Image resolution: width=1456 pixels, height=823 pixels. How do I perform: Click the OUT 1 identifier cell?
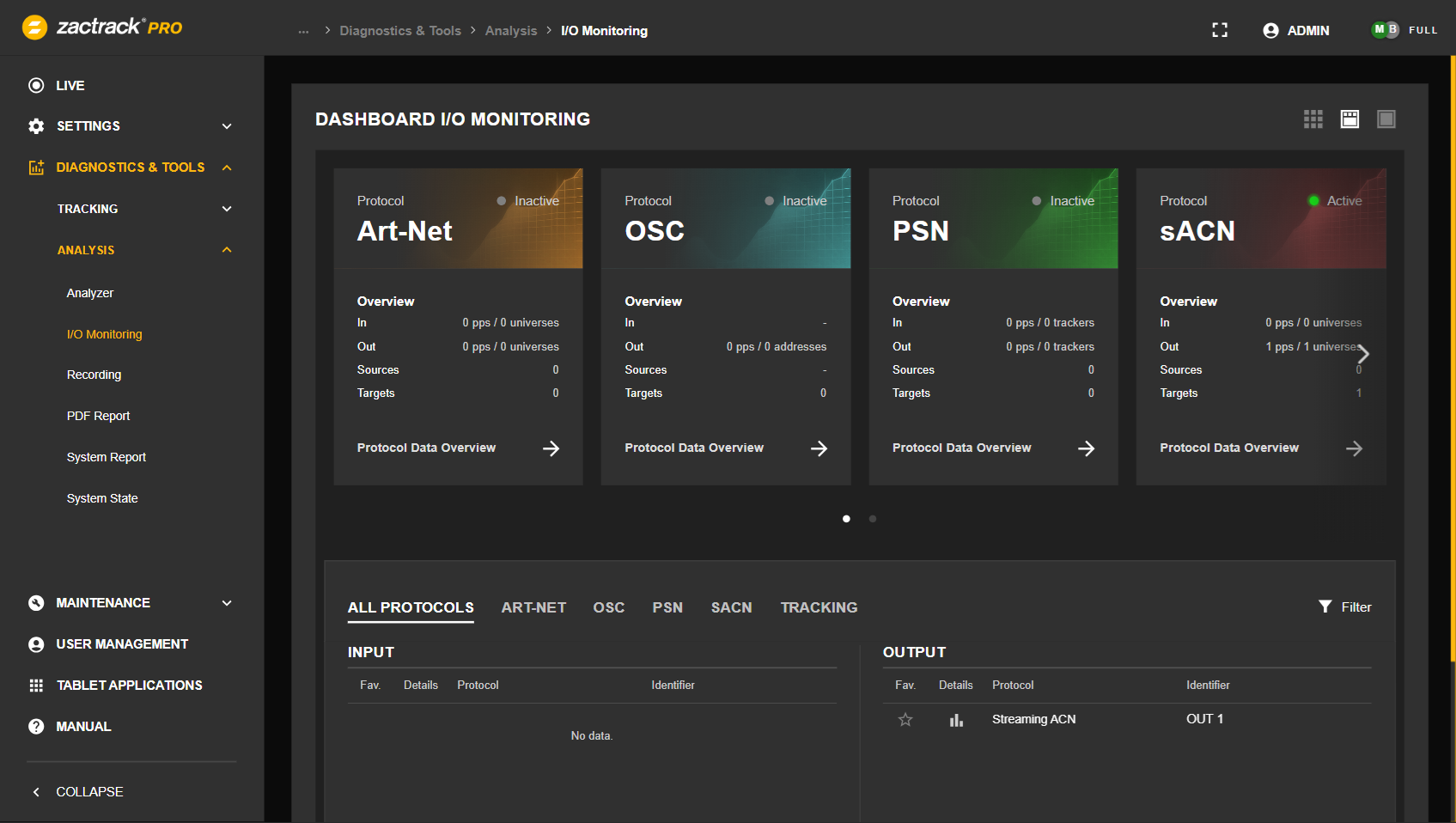[1204, 719]
